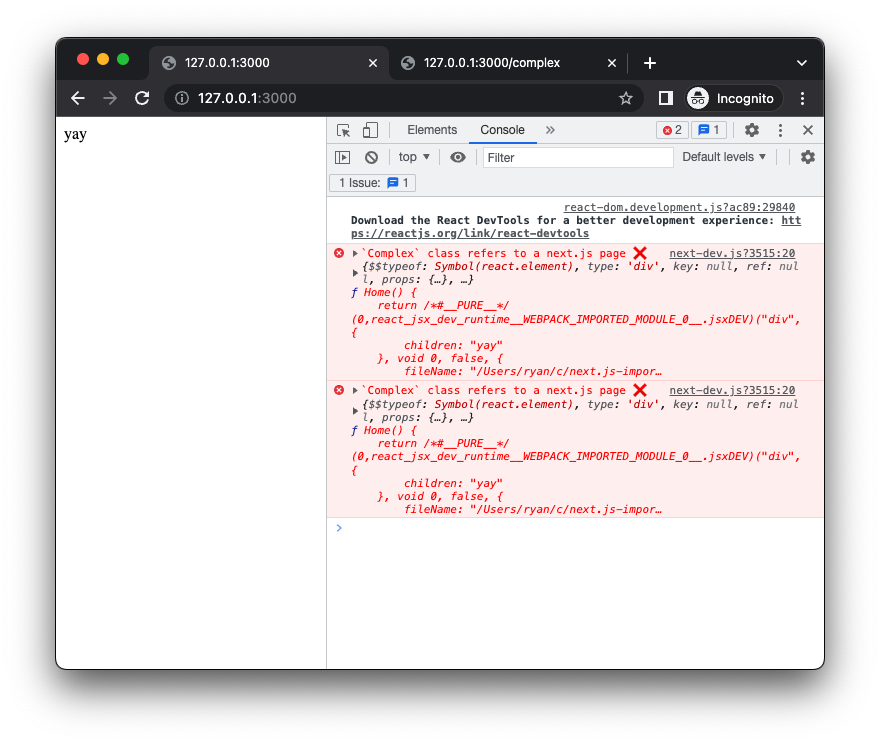Open the Incognito profile indicator
The image size is (880, 743).
pos(732,98)
